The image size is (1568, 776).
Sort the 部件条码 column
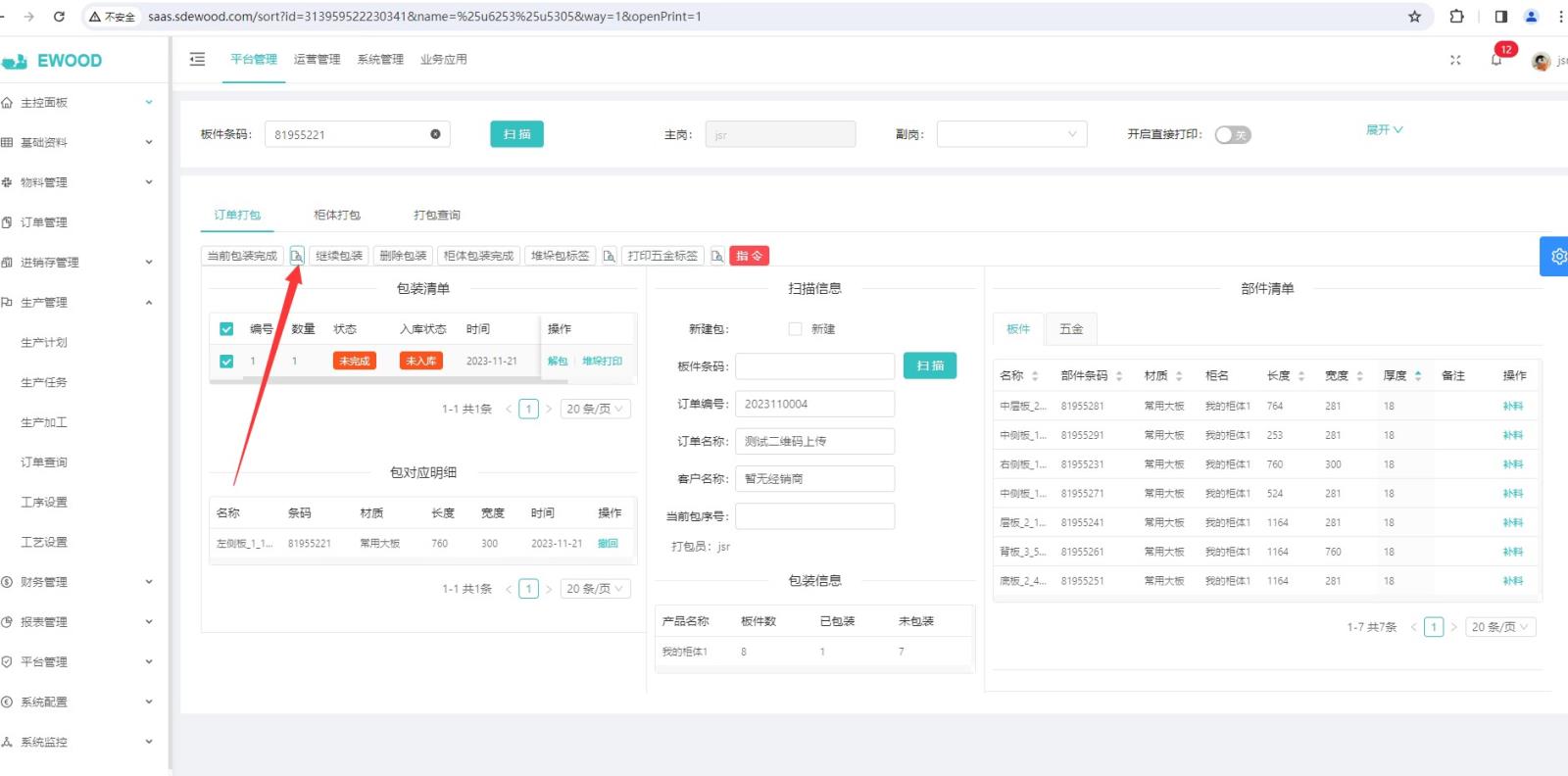coord(1119,376)
